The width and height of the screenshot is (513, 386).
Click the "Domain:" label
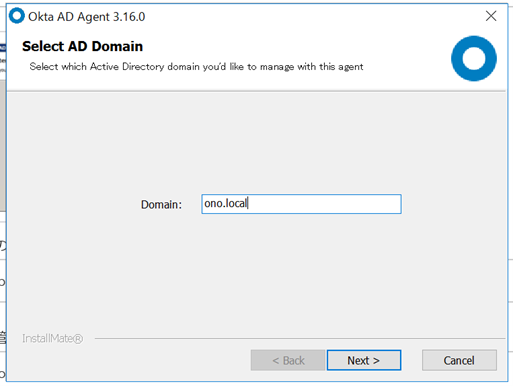tap(161, 204)
